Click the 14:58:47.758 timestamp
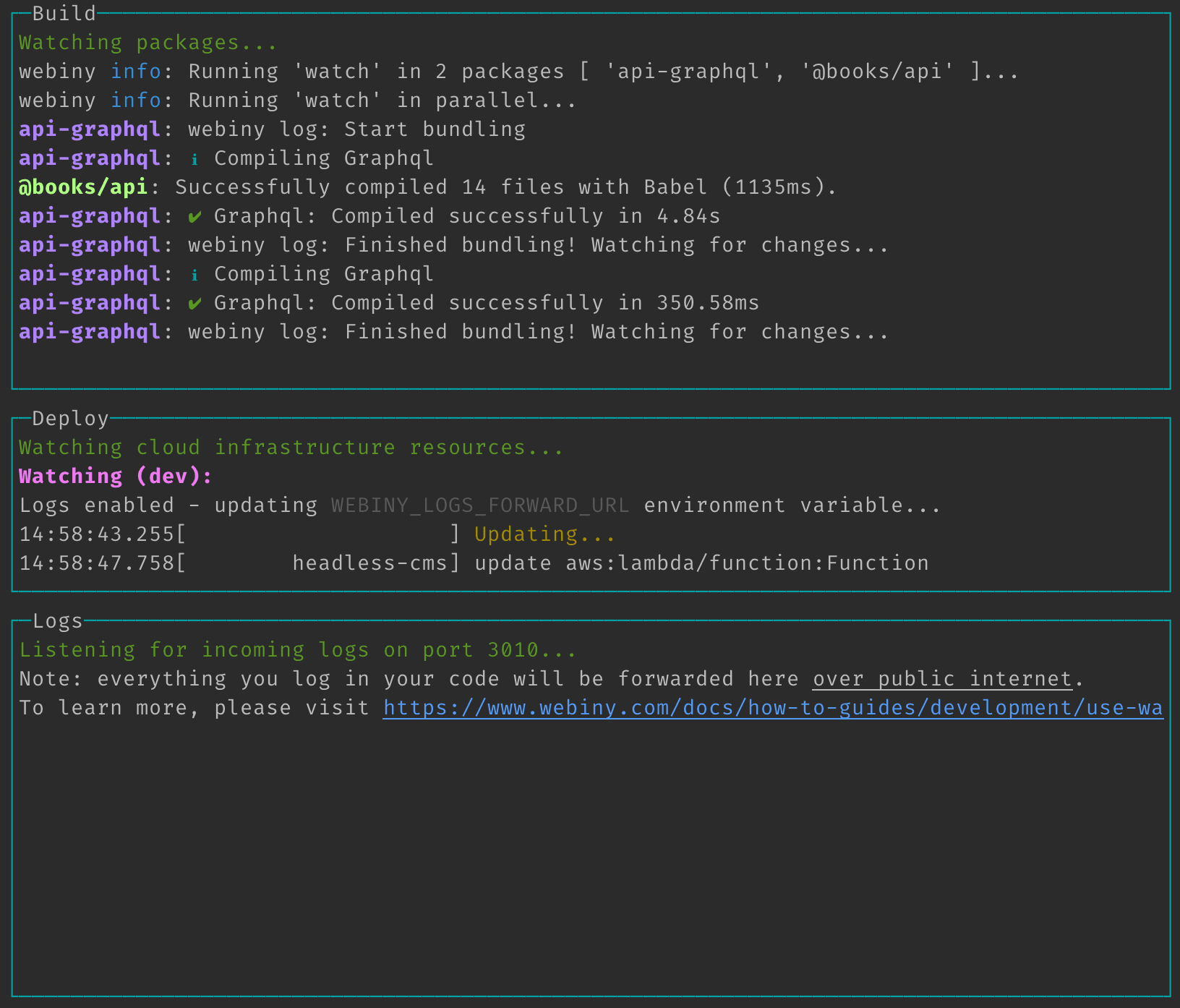 (97, 563)
